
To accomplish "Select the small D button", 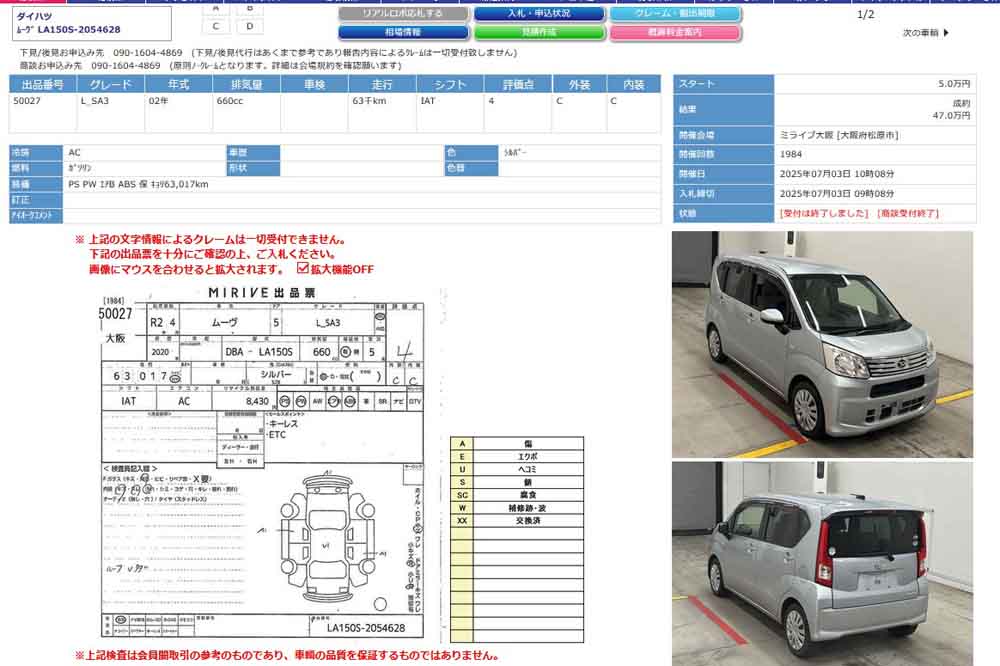I will [x=250, y=26].
